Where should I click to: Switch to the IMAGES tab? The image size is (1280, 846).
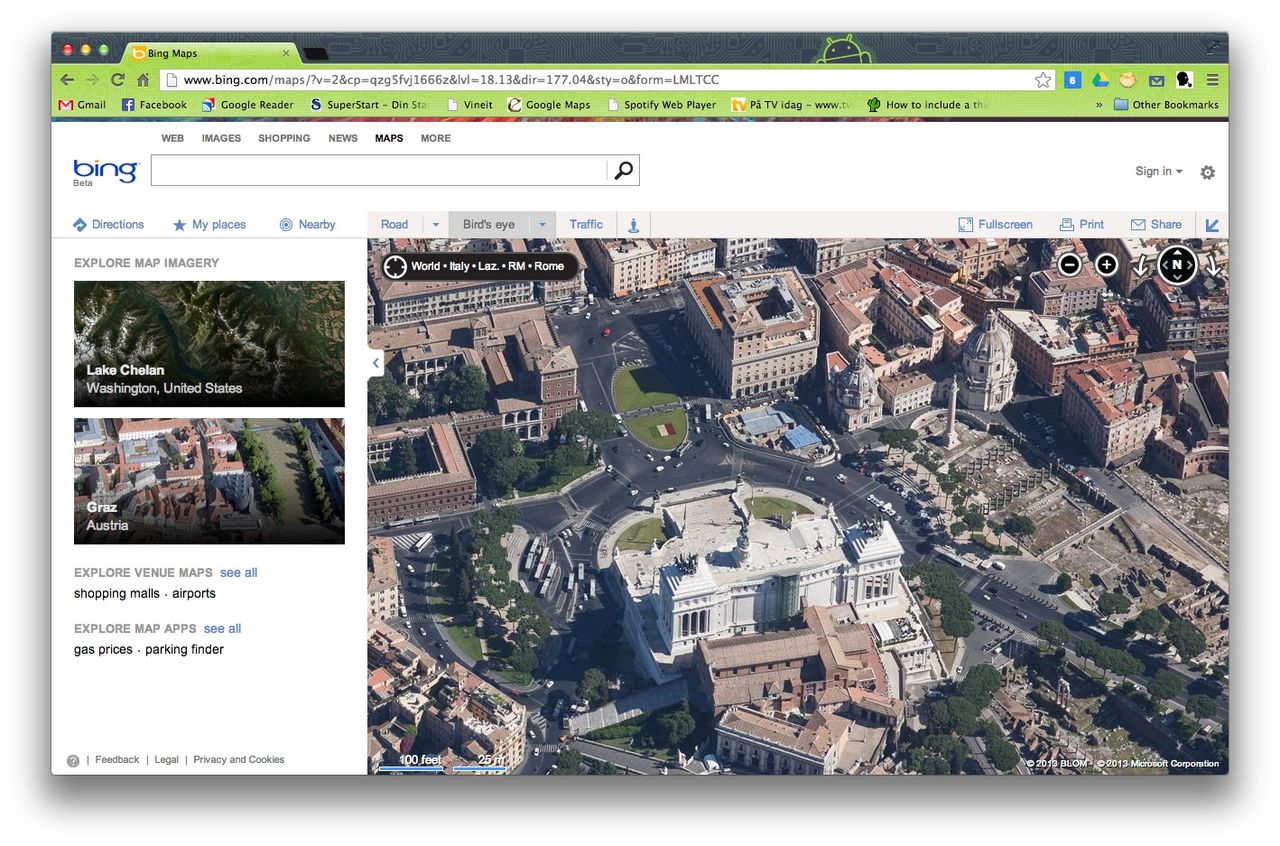pos(220,138)
